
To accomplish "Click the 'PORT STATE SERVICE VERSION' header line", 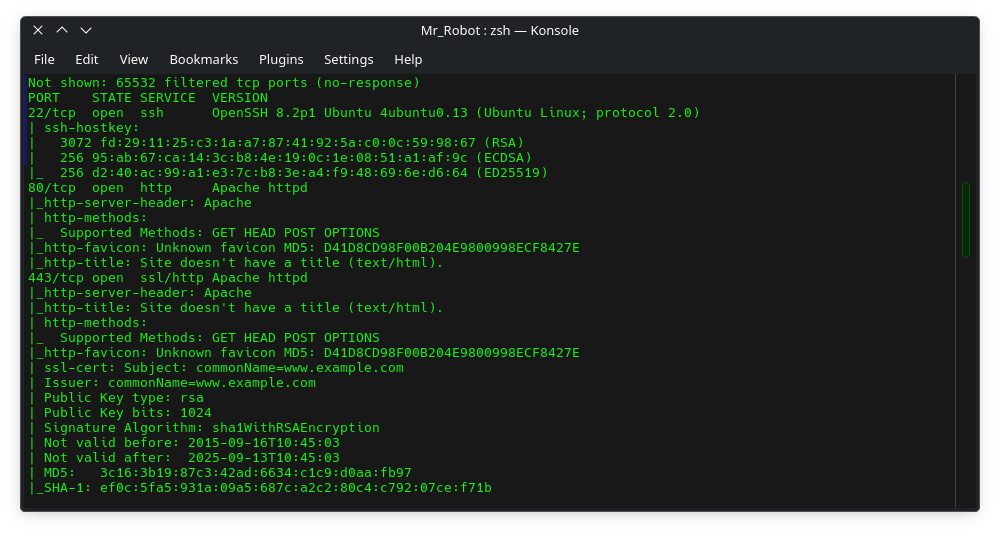I will [148, 98].
